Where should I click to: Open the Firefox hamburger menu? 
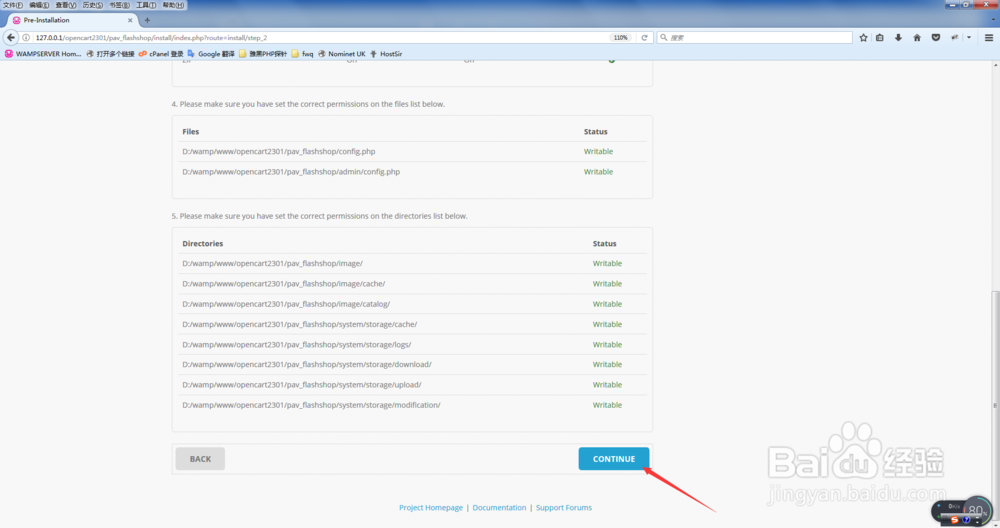989,38
